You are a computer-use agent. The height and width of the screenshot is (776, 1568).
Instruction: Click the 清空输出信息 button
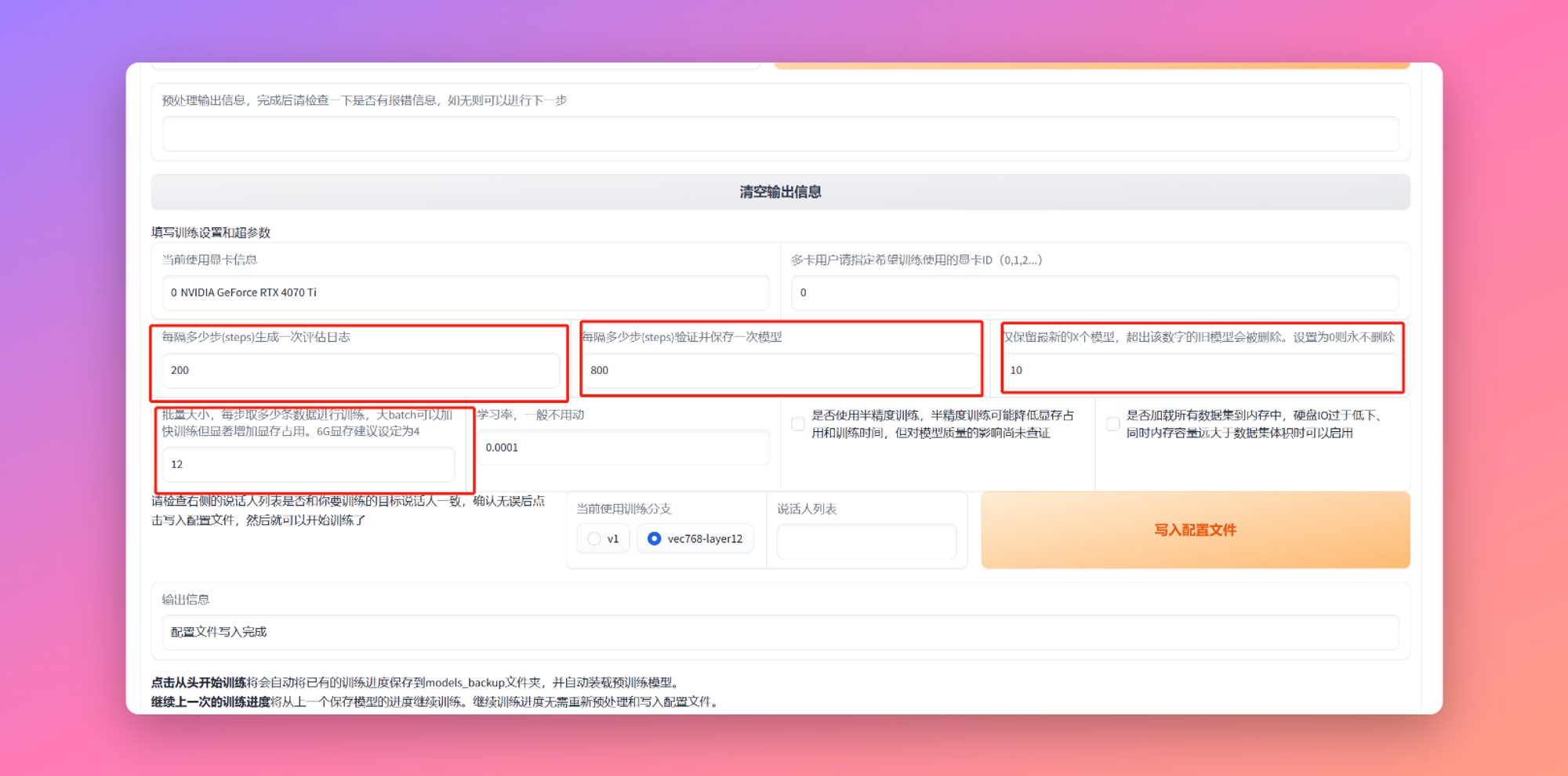tap(780, 192)
